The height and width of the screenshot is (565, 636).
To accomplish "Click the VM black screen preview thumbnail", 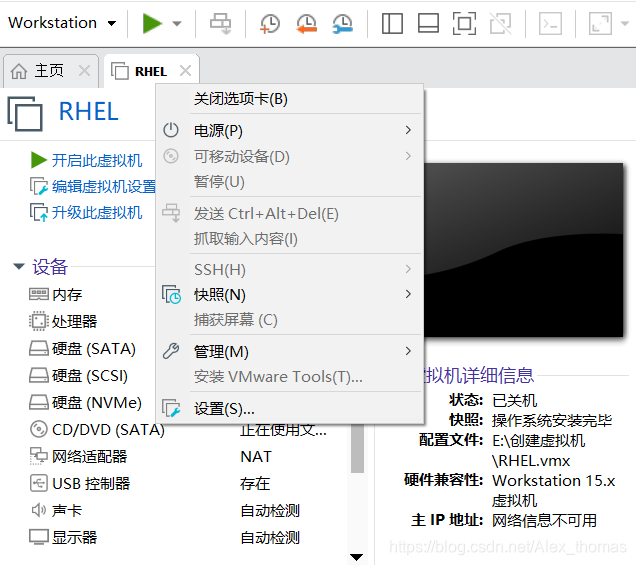I will point(523,249).
